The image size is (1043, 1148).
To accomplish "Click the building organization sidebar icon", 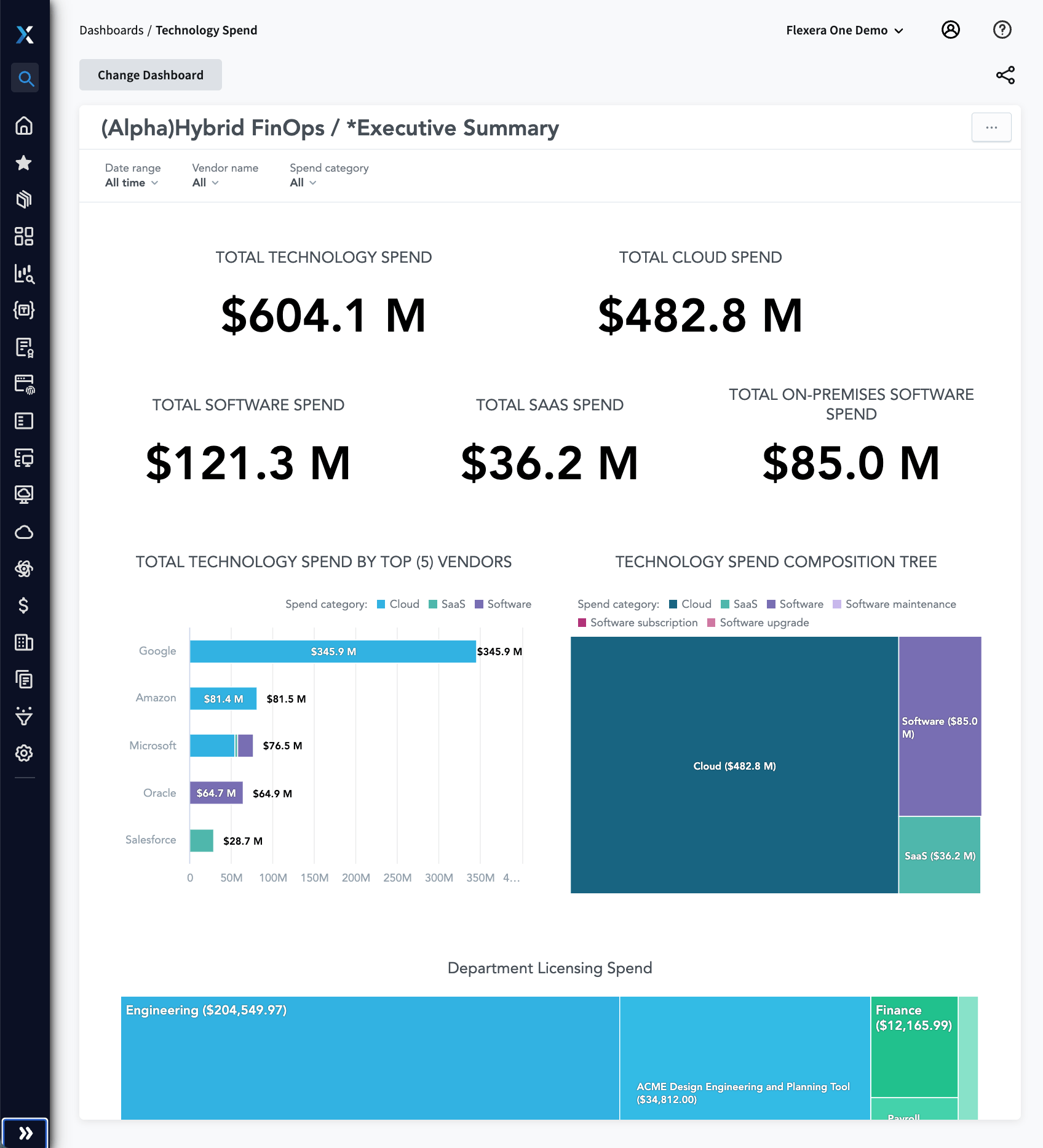I will pyautogui.click(x=24, y=643).
